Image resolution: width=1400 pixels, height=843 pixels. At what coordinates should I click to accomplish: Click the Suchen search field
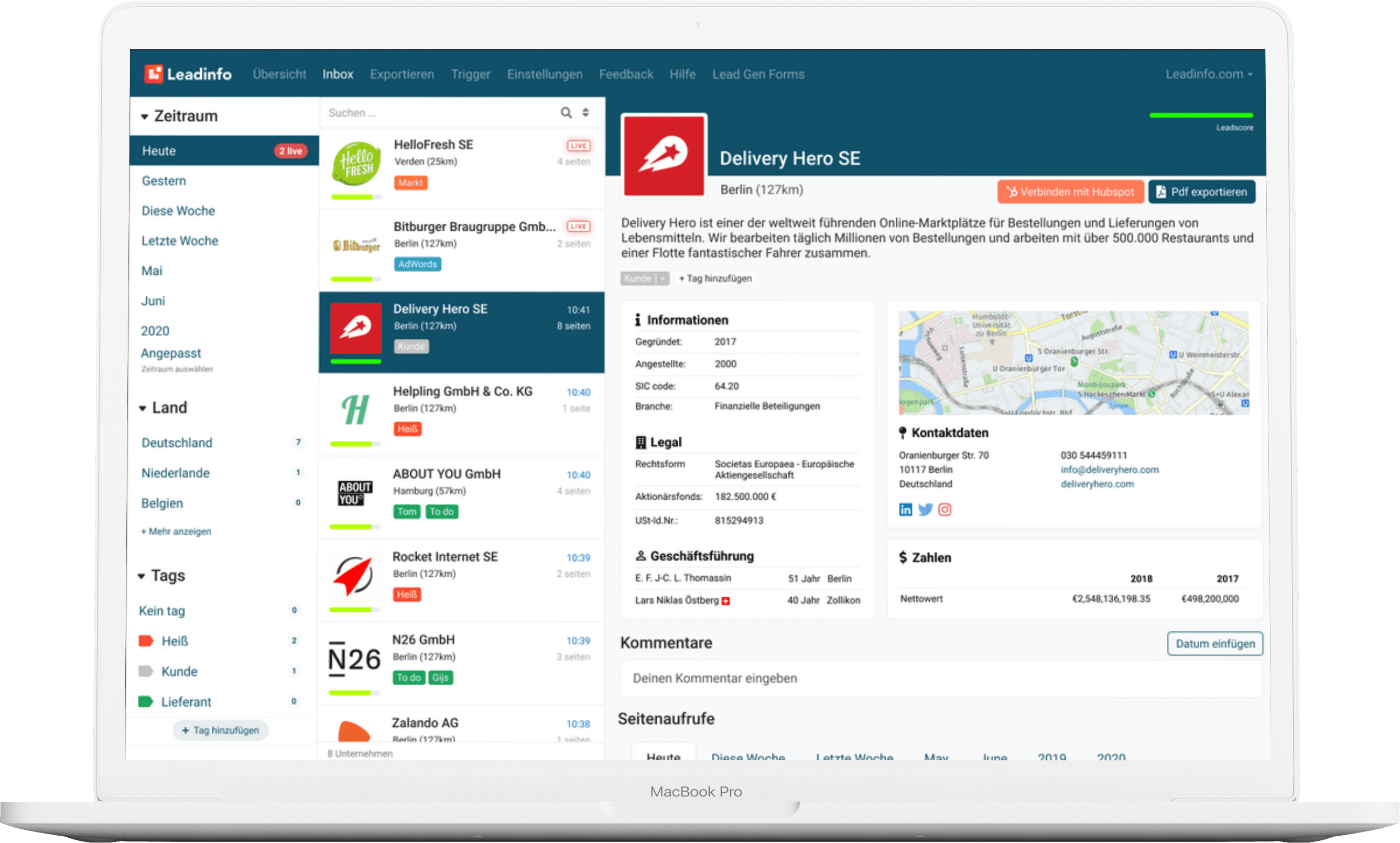437,113
